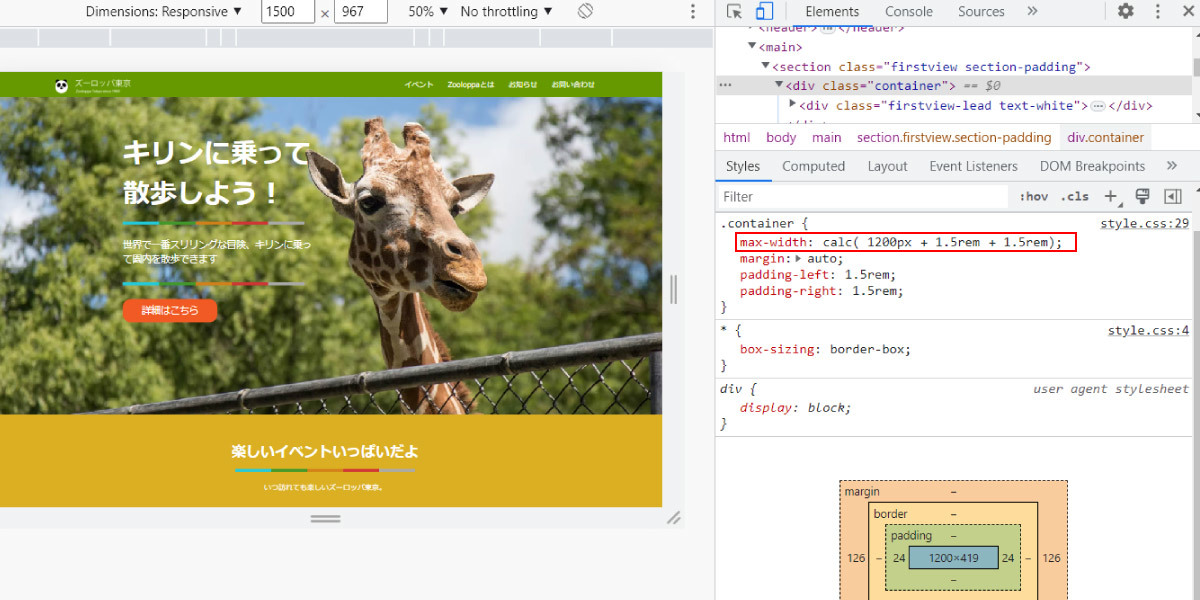Image resolution: width=1200 pixels, height=600 pixels.
Task: Collapse the div container node
Action: pyautogui.click(x=780, y=86)
